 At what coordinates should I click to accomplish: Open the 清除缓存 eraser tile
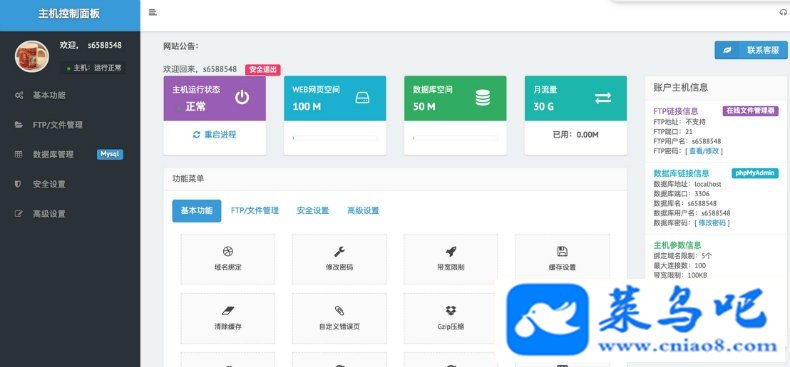click(228, 319)
